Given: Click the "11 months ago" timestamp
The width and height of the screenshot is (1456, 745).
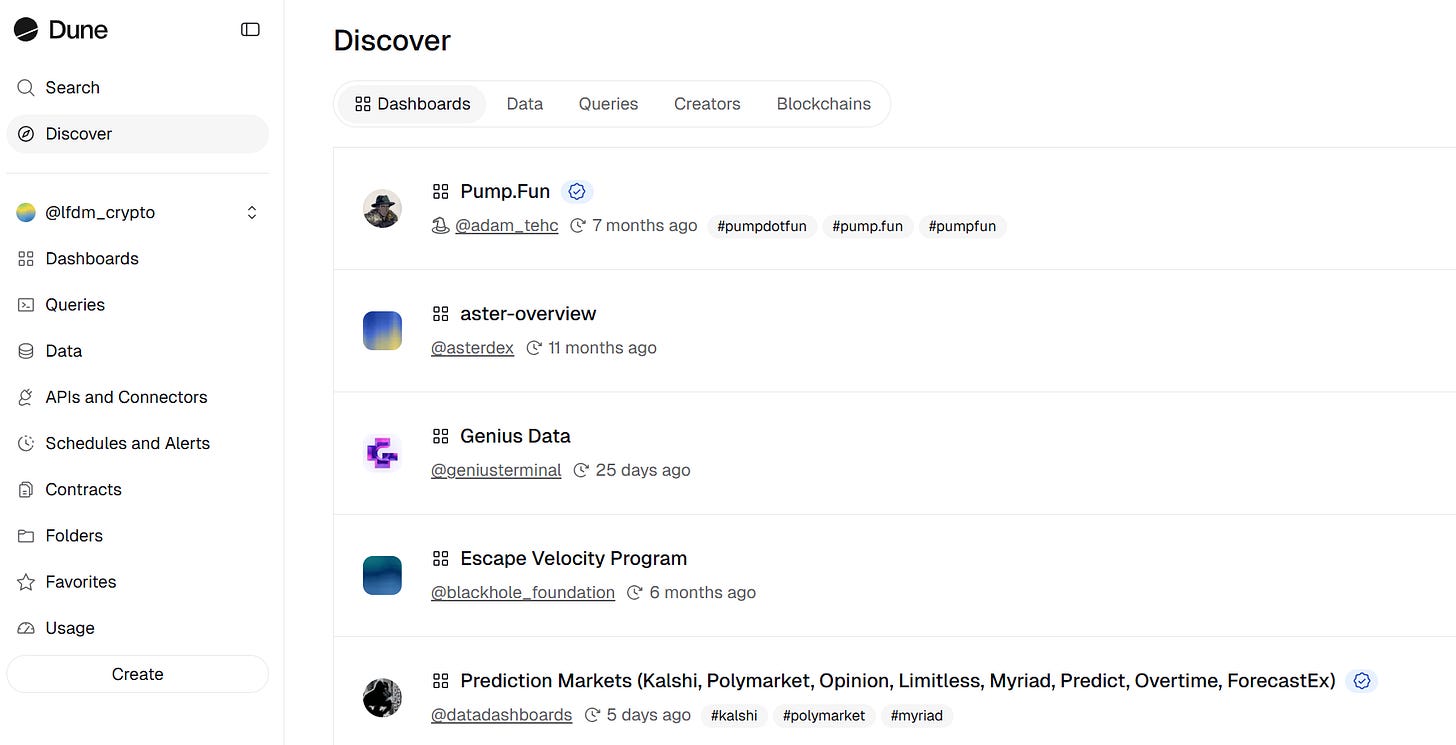Looking at the screenshot, I should click(602, 348).
